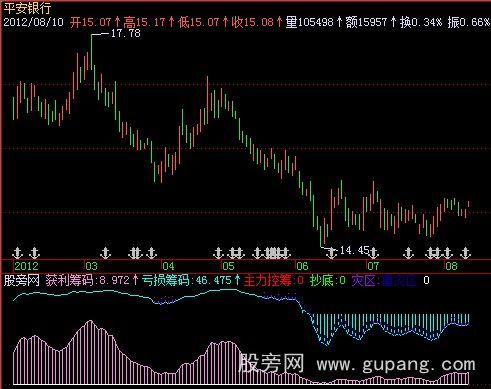Select the 07 month timeline marker
Viewport: 491px width, 389px height.
pyautogui.click(x=373, y=266)
